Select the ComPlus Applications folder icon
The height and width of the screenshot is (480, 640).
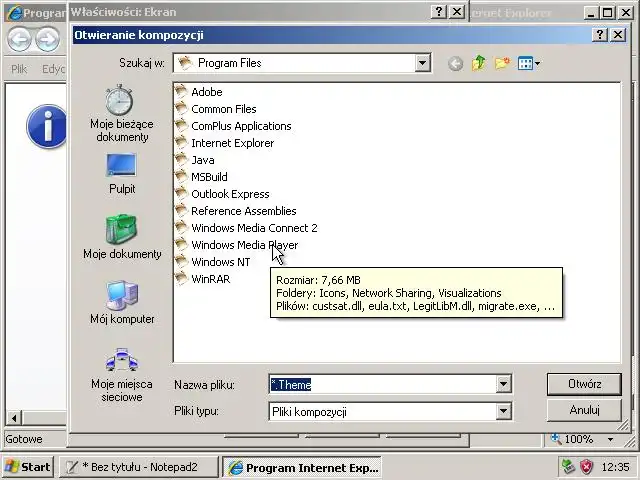[181, 125]
